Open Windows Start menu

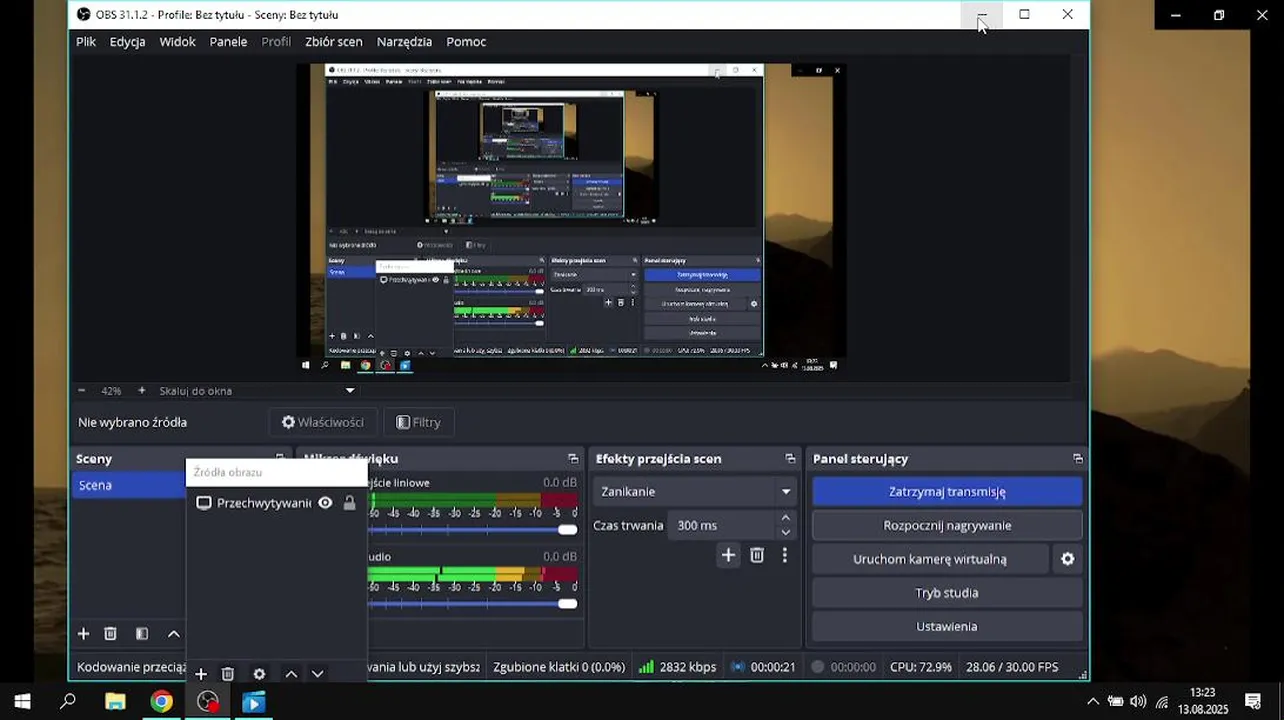pyautogui.click(x=22, y=702)
